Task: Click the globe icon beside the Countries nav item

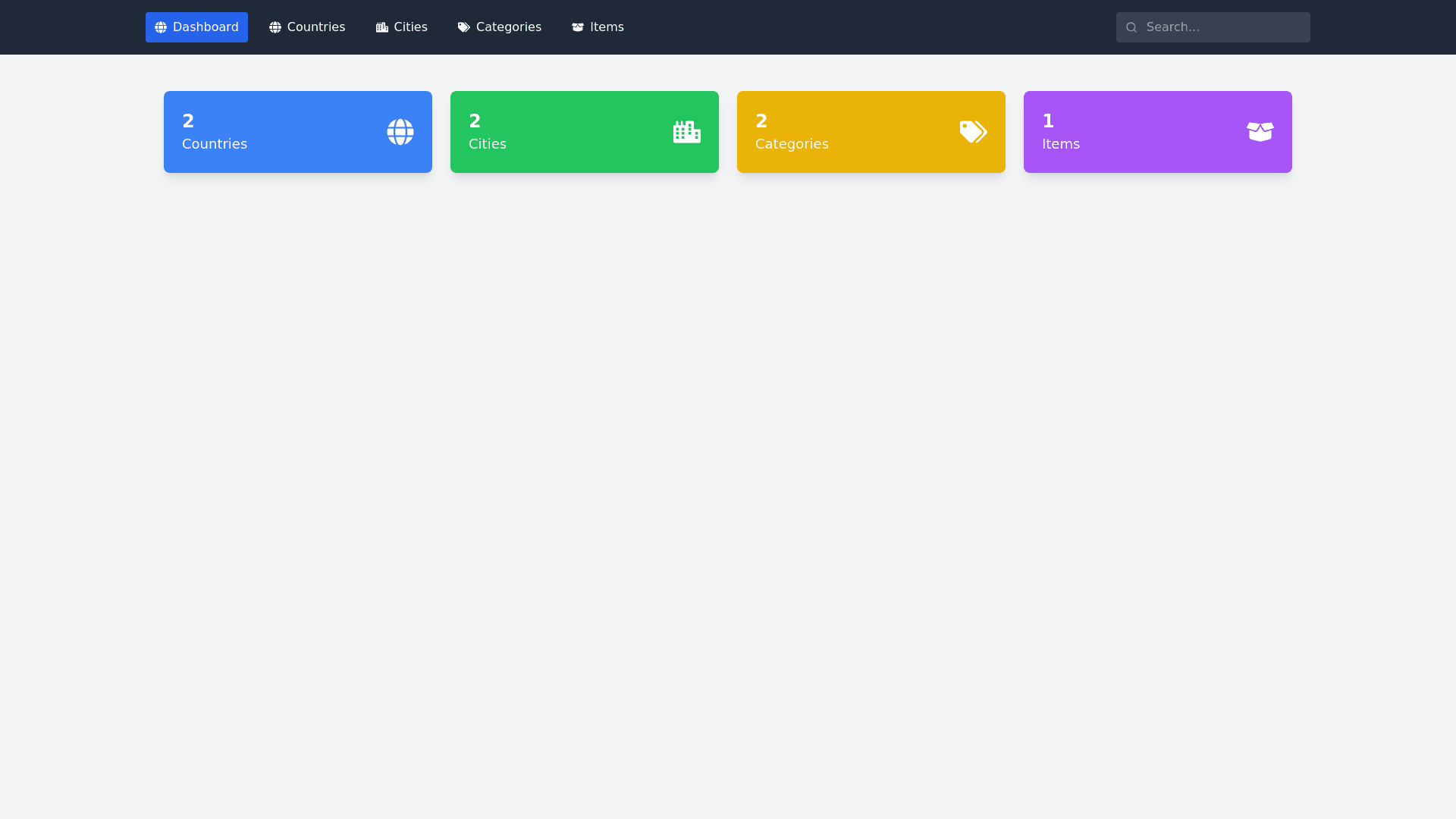Action: click(275, 27)
